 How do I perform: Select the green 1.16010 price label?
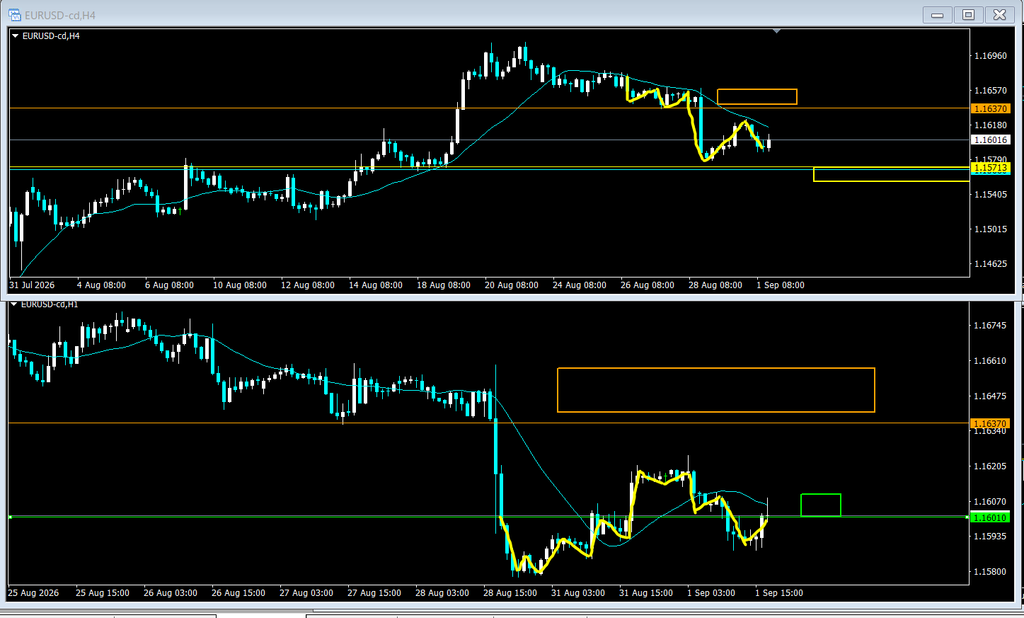point(990,517)
